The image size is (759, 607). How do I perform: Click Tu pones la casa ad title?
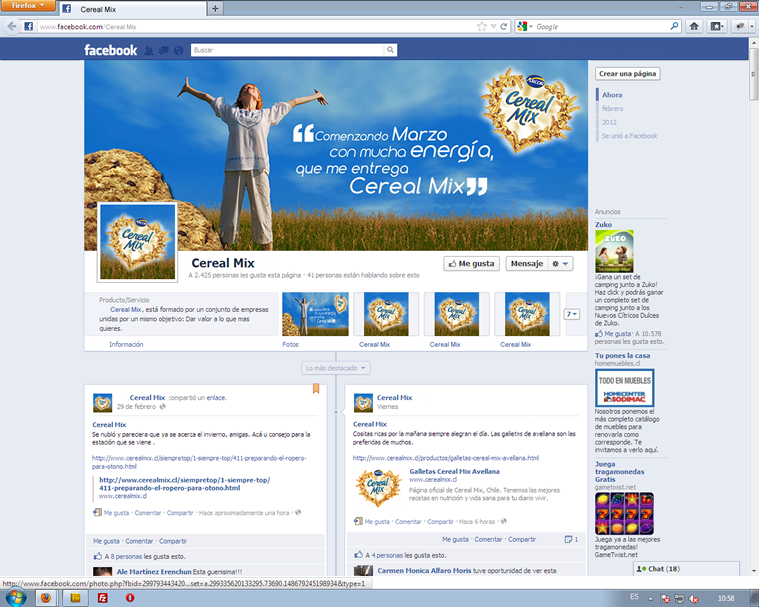click(x=622, y=355)
